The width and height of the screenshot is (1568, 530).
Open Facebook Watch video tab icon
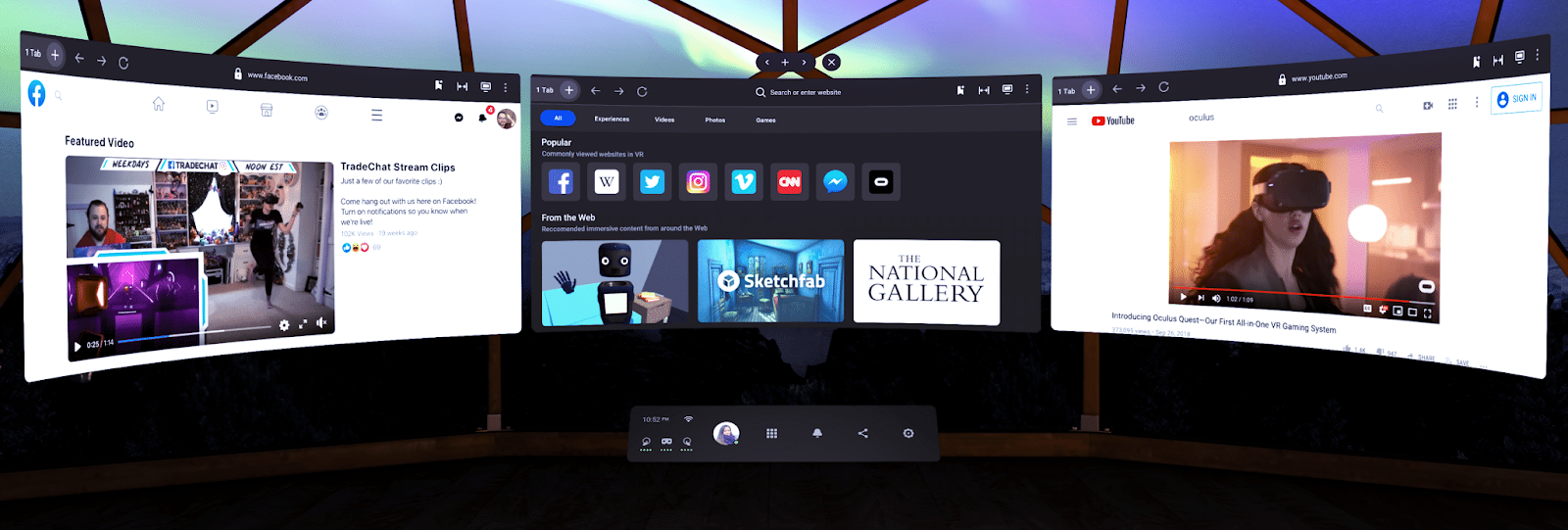[213, 107]
